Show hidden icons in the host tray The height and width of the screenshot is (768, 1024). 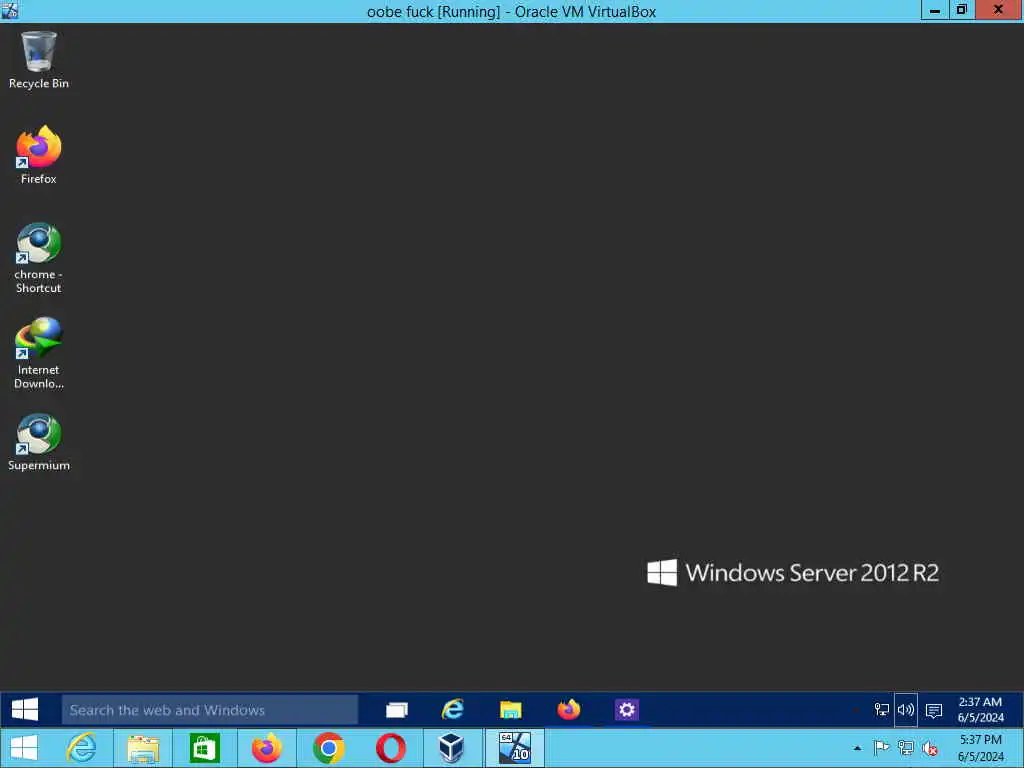pos(857,748)
